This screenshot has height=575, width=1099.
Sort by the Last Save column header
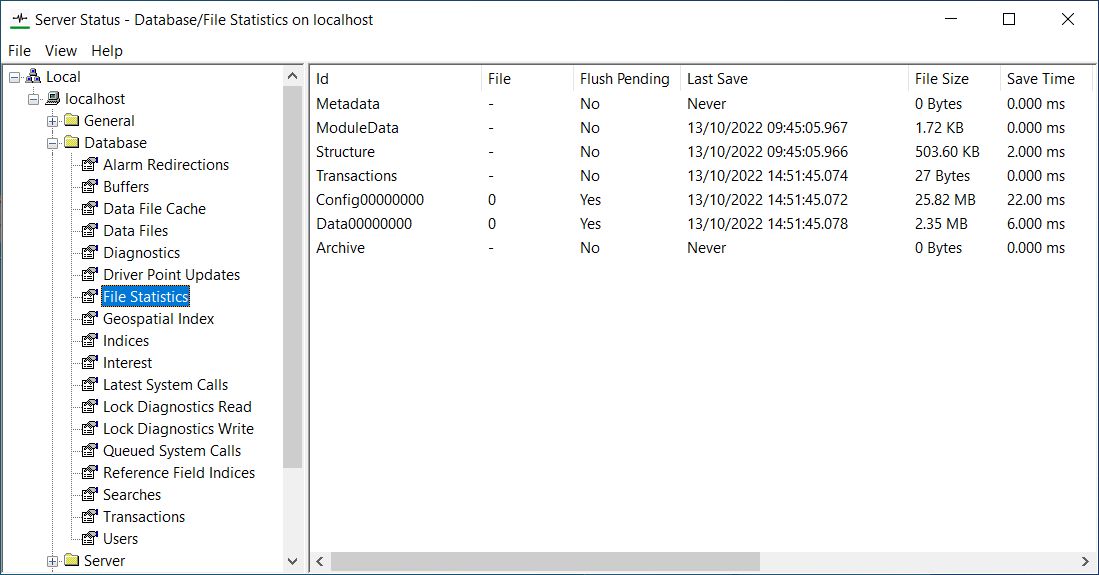point(717,79)
